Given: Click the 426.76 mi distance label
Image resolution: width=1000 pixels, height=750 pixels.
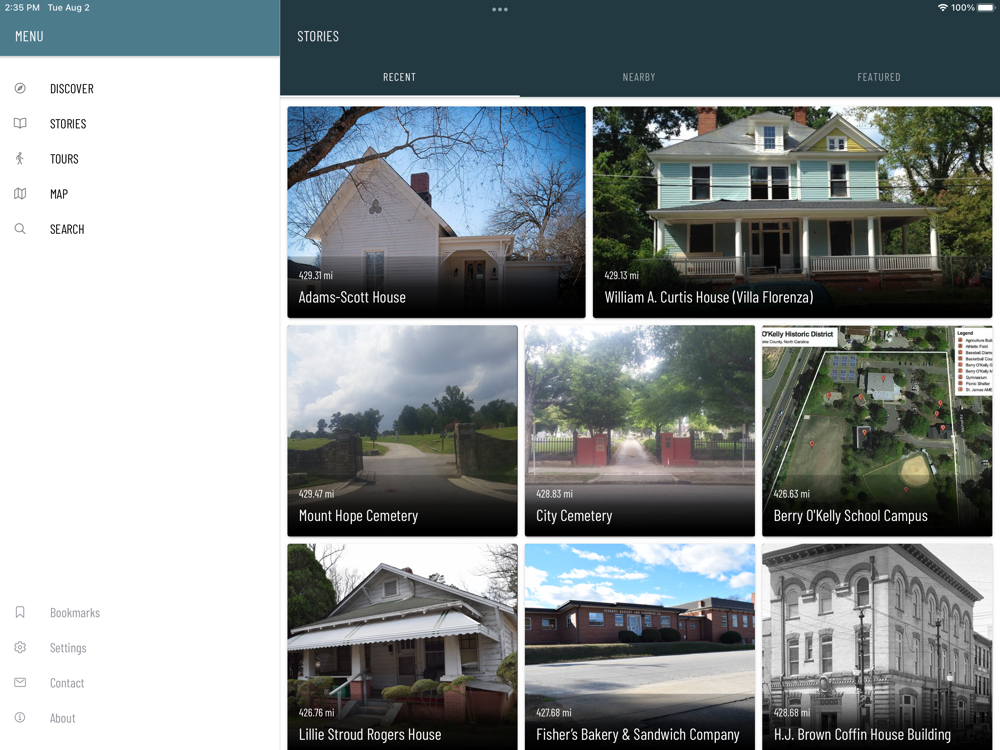Looking at the screenshot, I should pos(316,712).
